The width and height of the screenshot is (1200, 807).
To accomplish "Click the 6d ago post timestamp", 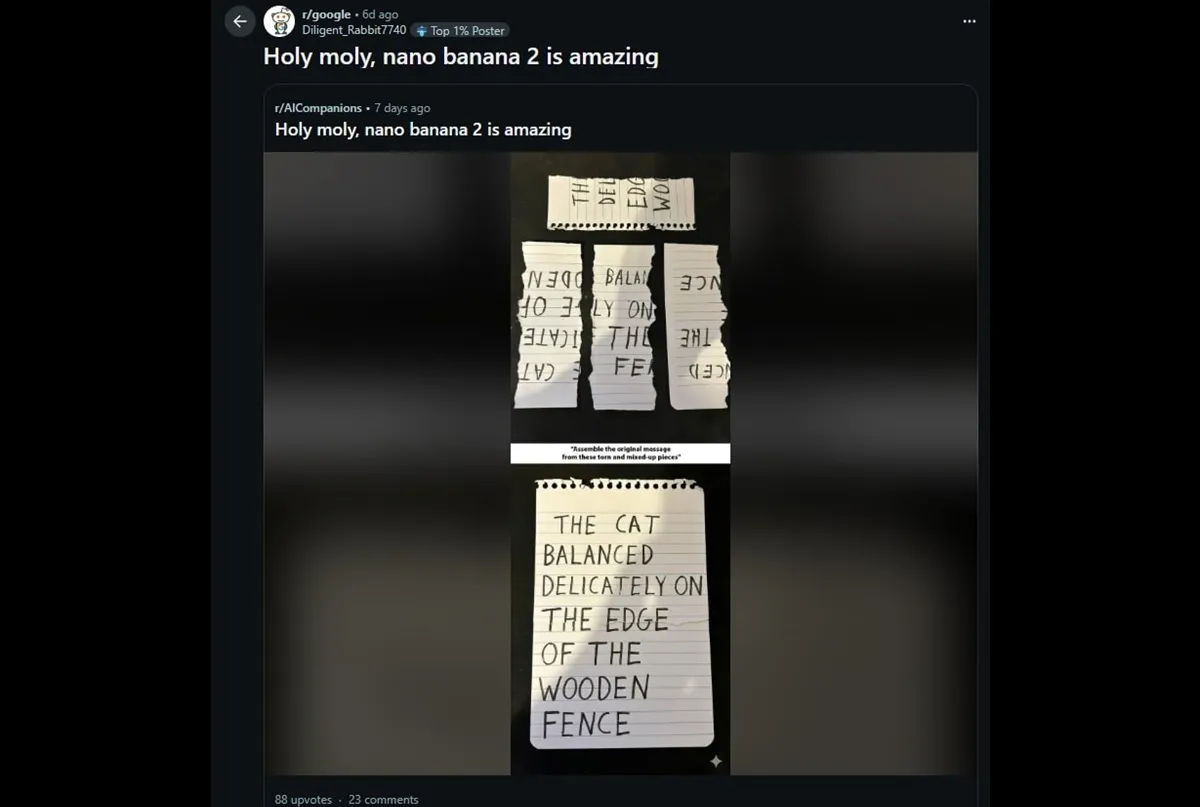I will [x=380, y=15].
